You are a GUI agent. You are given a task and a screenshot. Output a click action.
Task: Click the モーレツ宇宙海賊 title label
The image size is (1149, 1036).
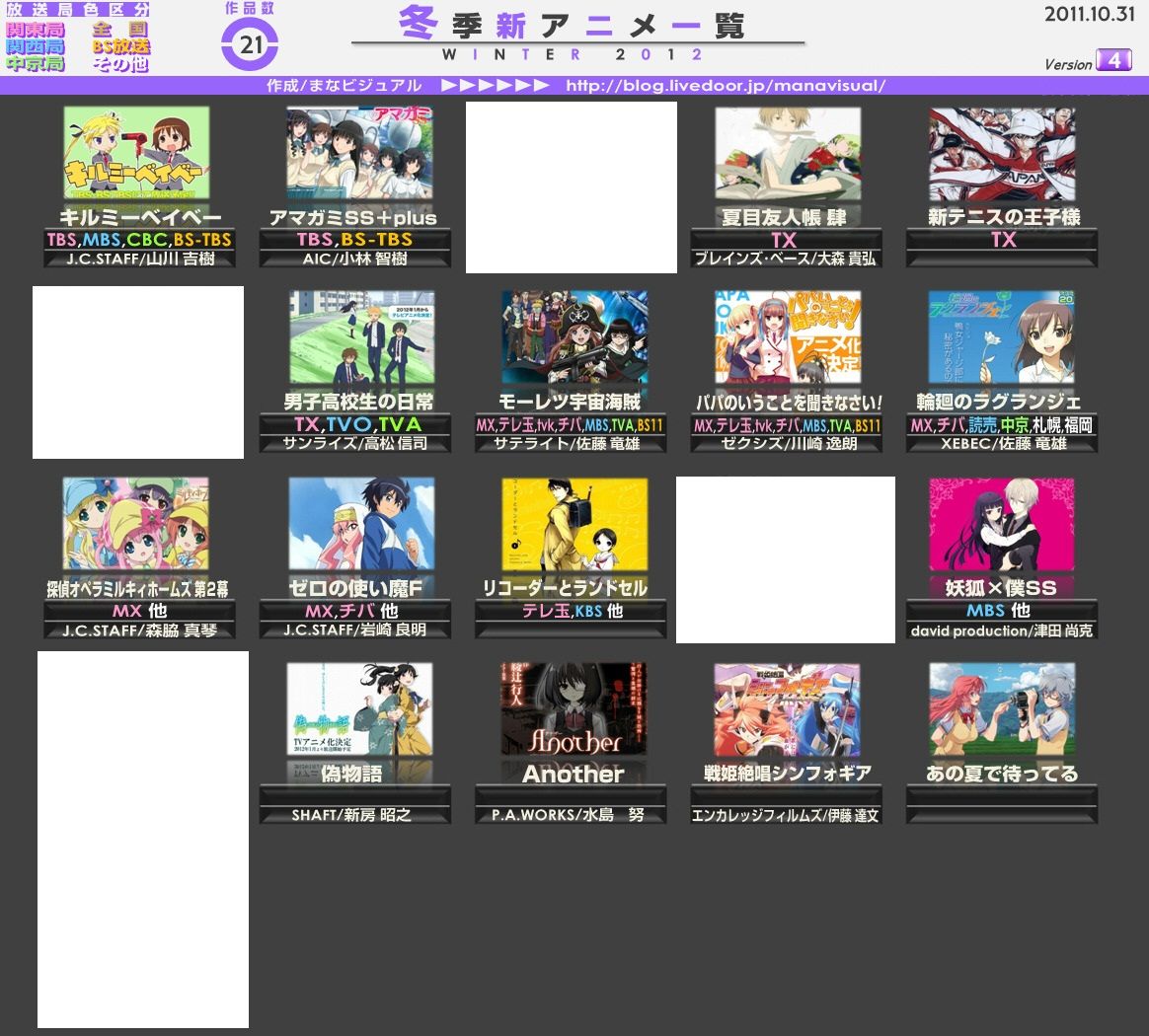click(570, 403)
